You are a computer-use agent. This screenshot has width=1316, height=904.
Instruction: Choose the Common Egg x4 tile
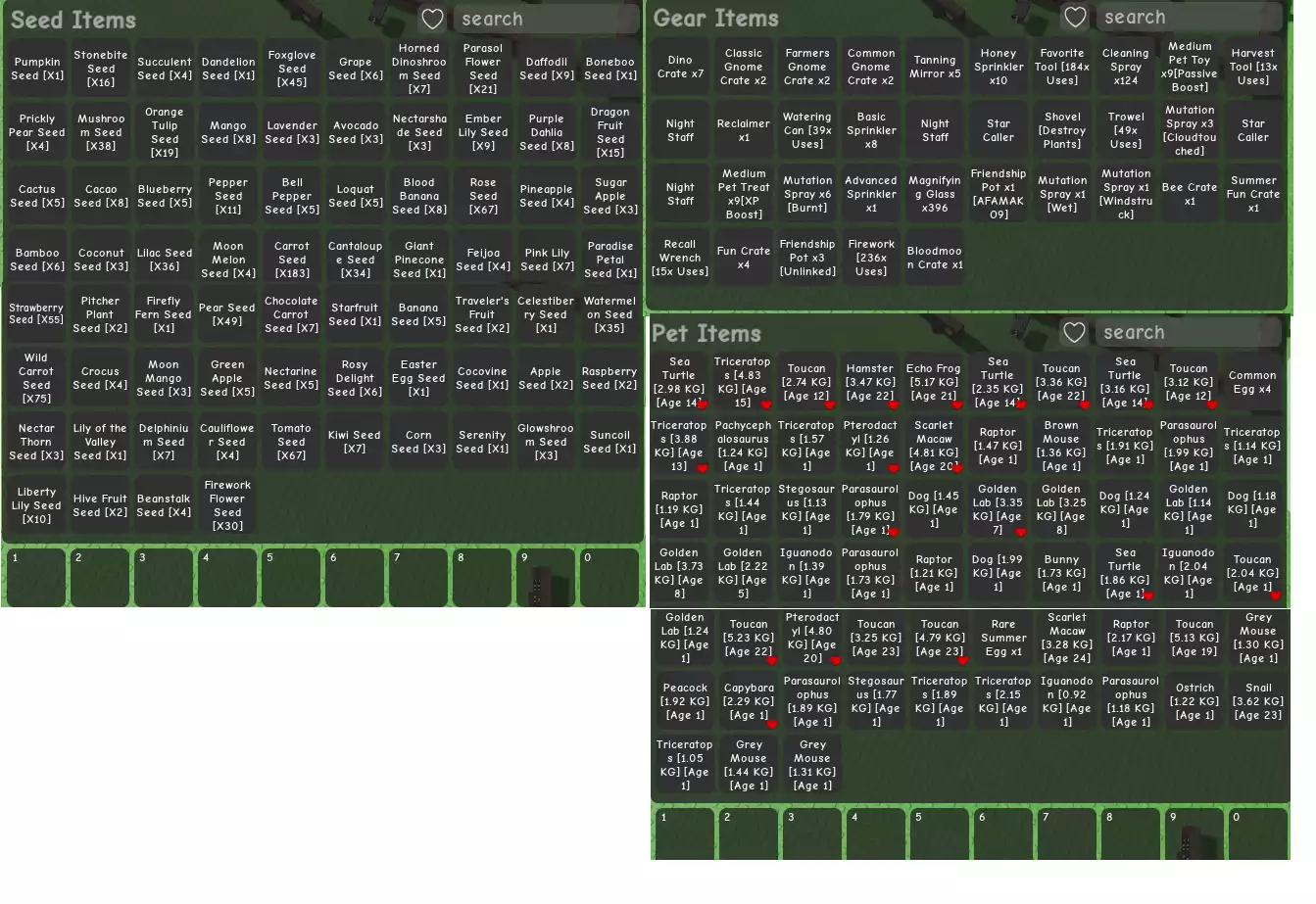coord(1252,382)
